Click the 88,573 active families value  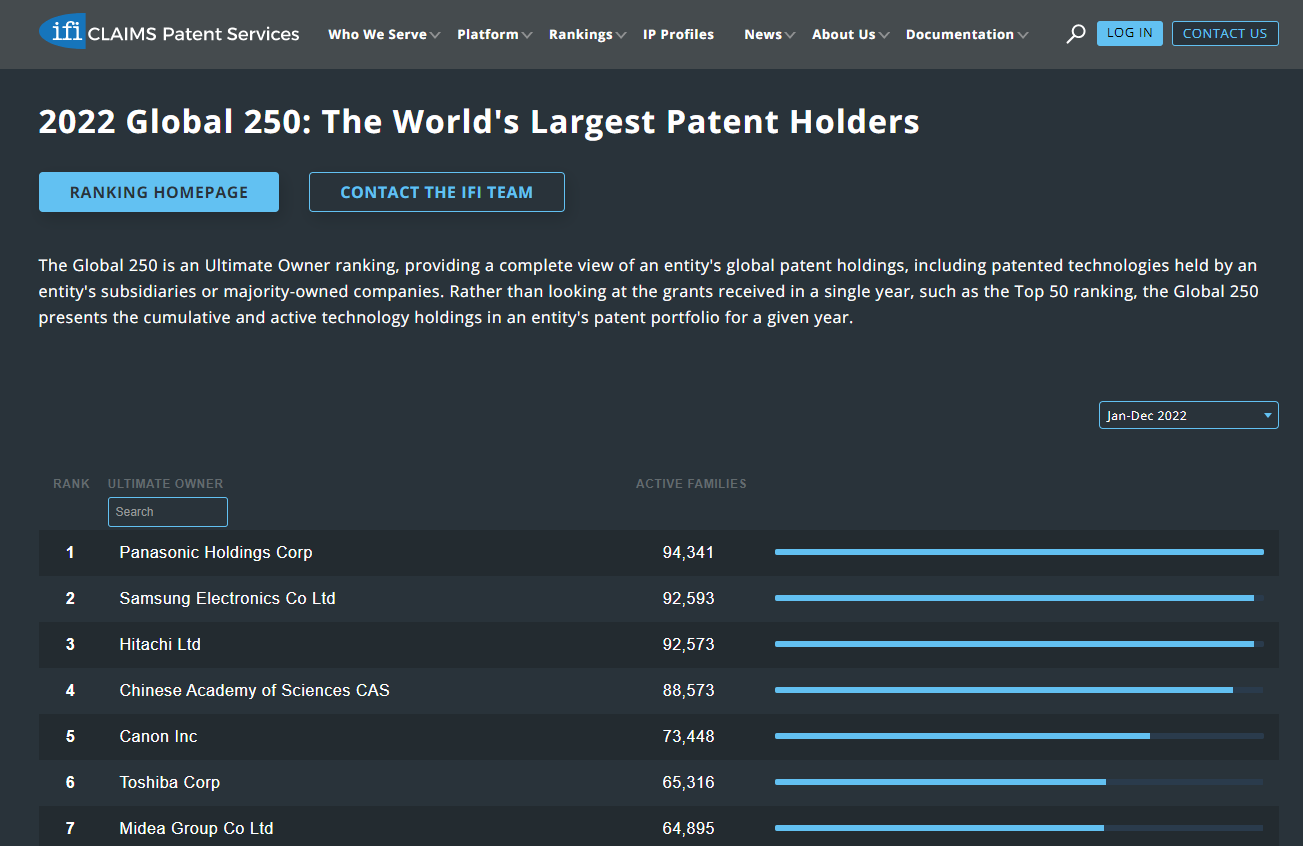pos(688,690)
